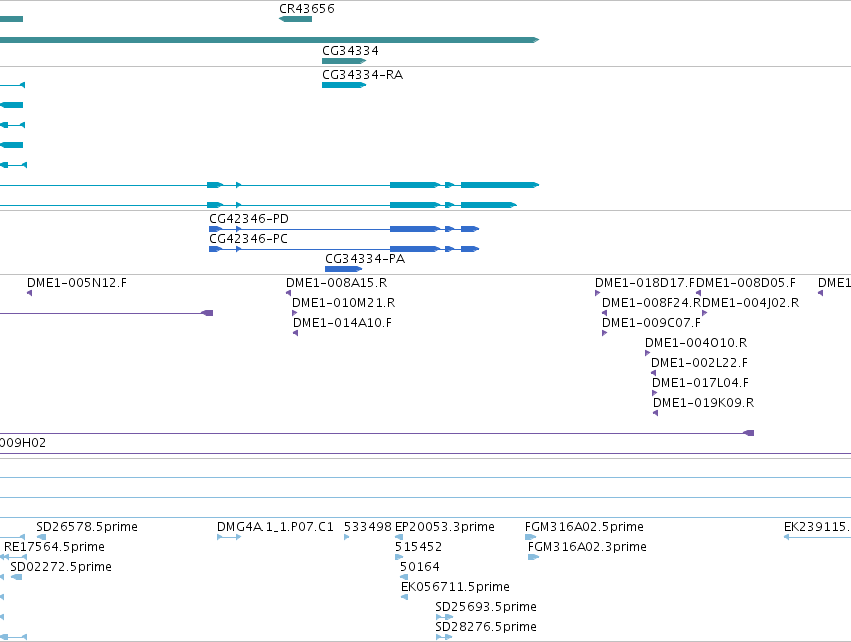Viewport: 851px width, 642px height.
Task: Select the blue bar under CG34334-PA
Action: coord(344,269)
